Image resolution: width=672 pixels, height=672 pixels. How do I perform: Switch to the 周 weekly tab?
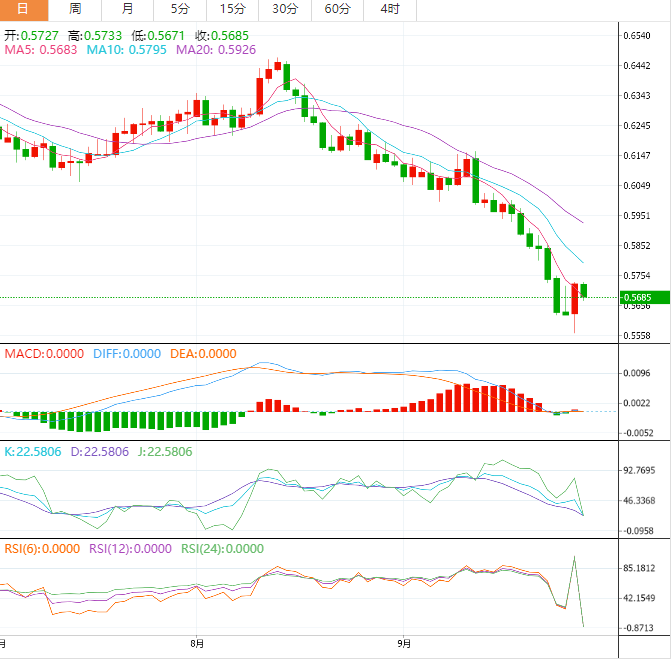click(x=76, y=9)
